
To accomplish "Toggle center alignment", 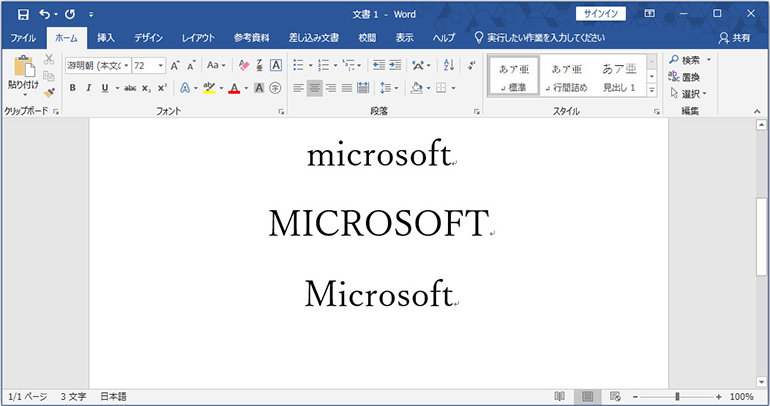I will pos(314,88).
